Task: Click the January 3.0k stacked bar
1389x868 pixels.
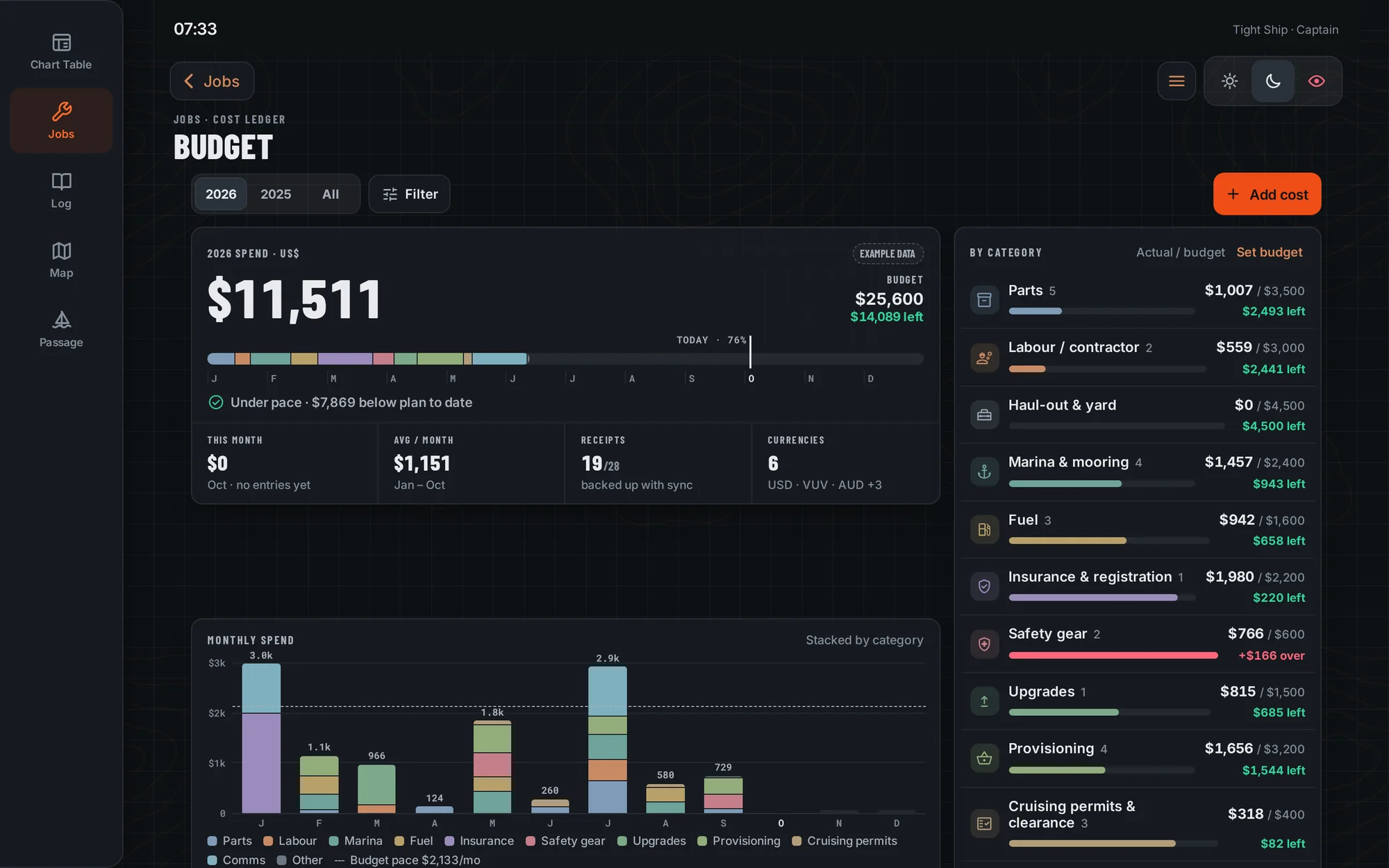Action: [x=261, y=738]
